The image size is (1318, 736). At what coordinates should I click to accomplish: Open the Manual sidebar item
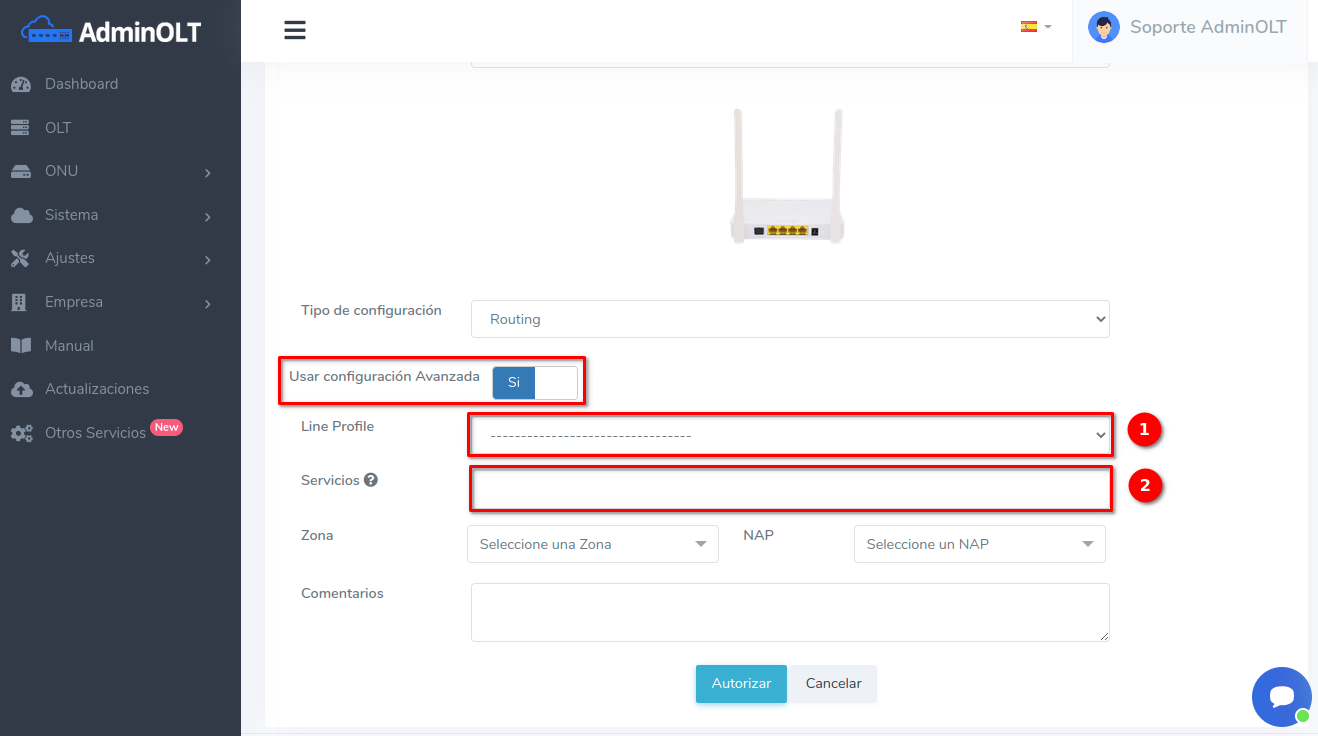pos(69,346)
